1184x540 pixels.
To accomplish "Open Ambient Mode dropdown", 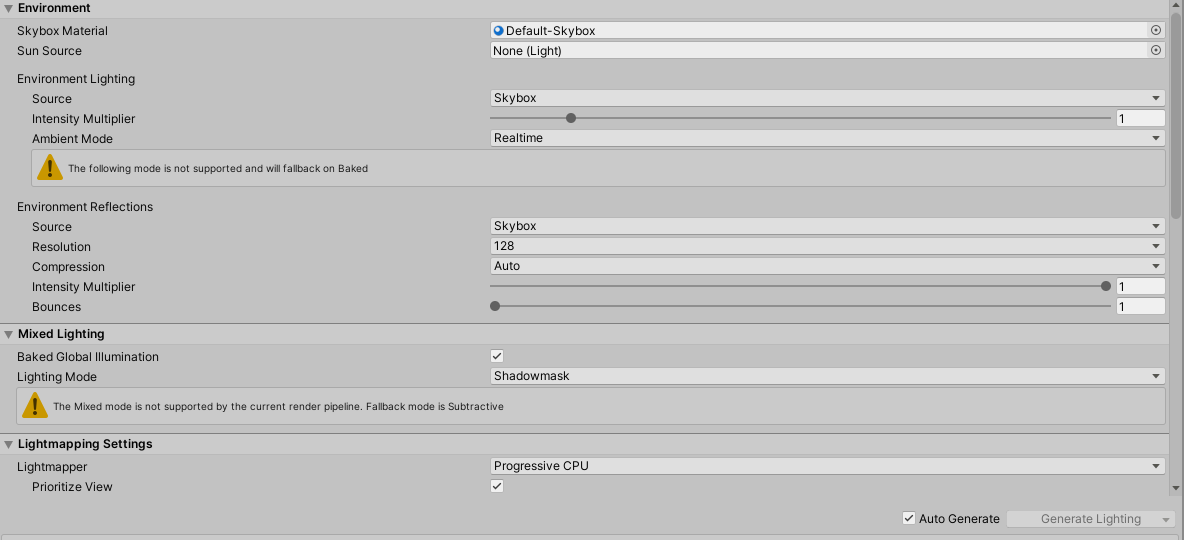I will [x=827, y=138].
